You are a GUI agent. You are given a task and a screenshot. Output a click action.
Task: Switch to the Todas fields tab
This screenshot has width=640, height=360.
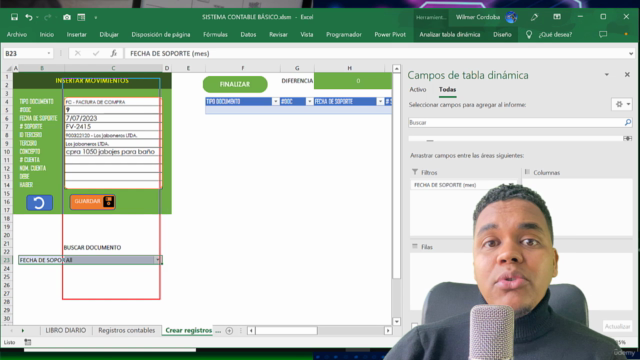point(447,89)
